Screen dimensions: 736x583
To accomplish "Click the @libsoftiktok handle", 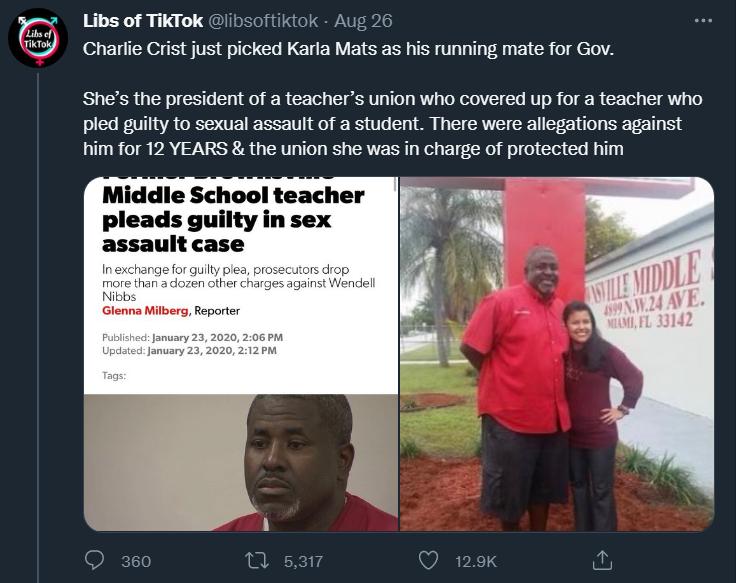I will 263,21.
